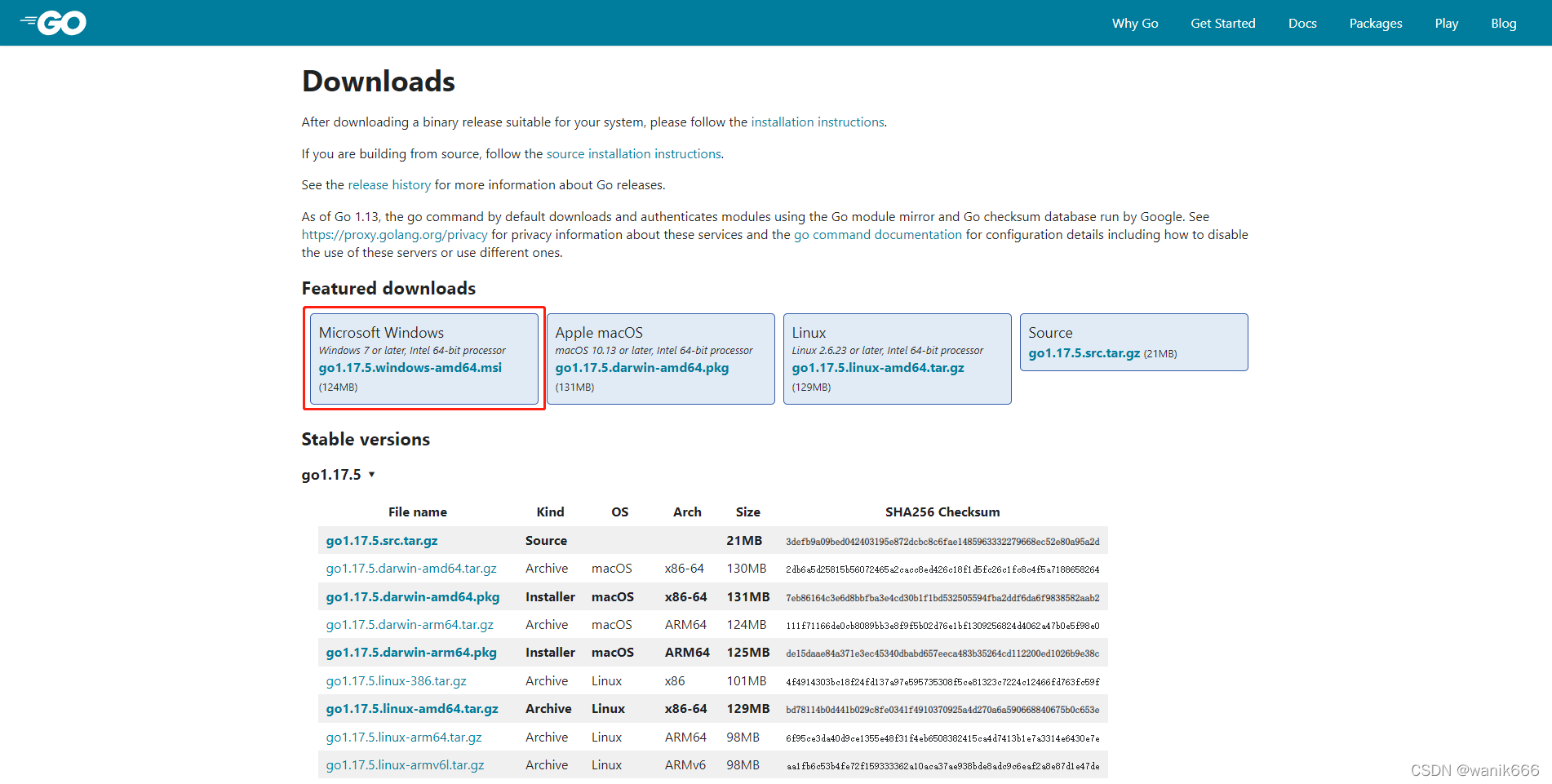Open go command documentation link
This screenshot has width=1552, height=784.
(x=877, y=235)
